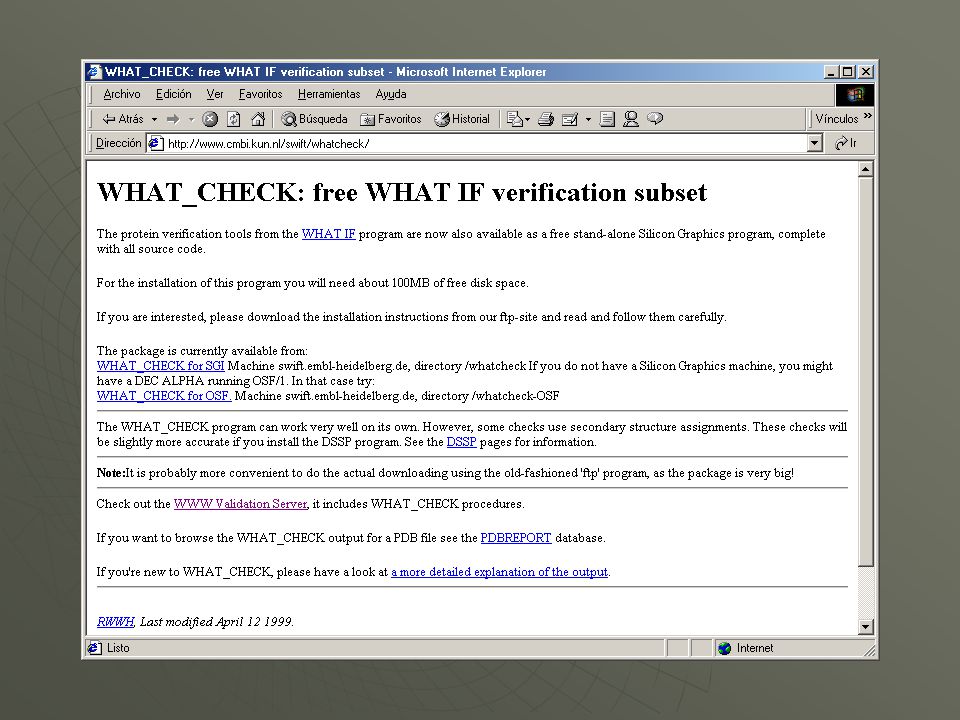Open the detailed explanation of output link
This screenshot has height=720, width=960.
(x=499, y=572)
